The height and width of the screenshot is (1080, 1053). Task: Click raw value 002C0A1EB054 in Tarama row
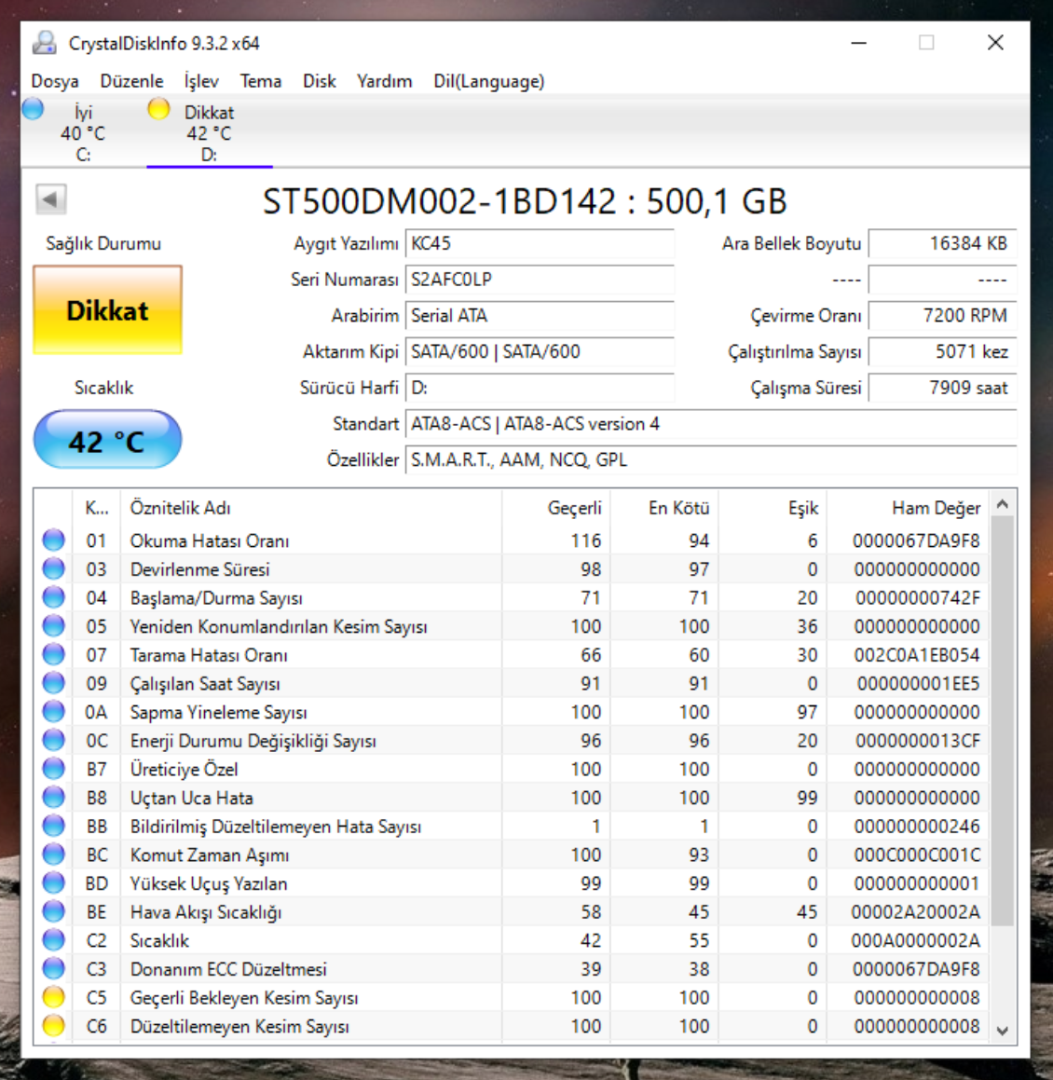[917, 654]
